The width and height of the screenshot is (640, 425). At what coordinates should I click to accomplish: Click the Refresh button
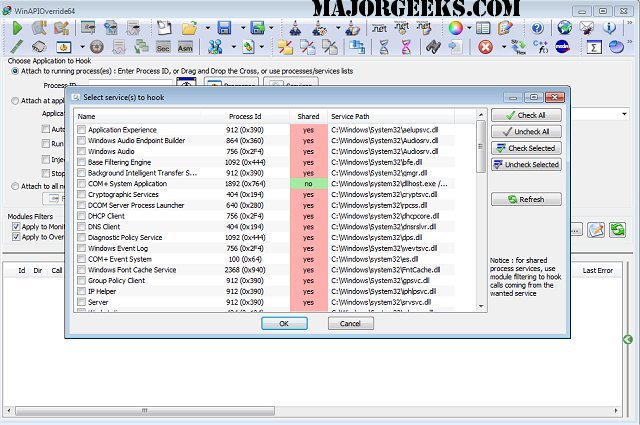click(x=526, y=199)
